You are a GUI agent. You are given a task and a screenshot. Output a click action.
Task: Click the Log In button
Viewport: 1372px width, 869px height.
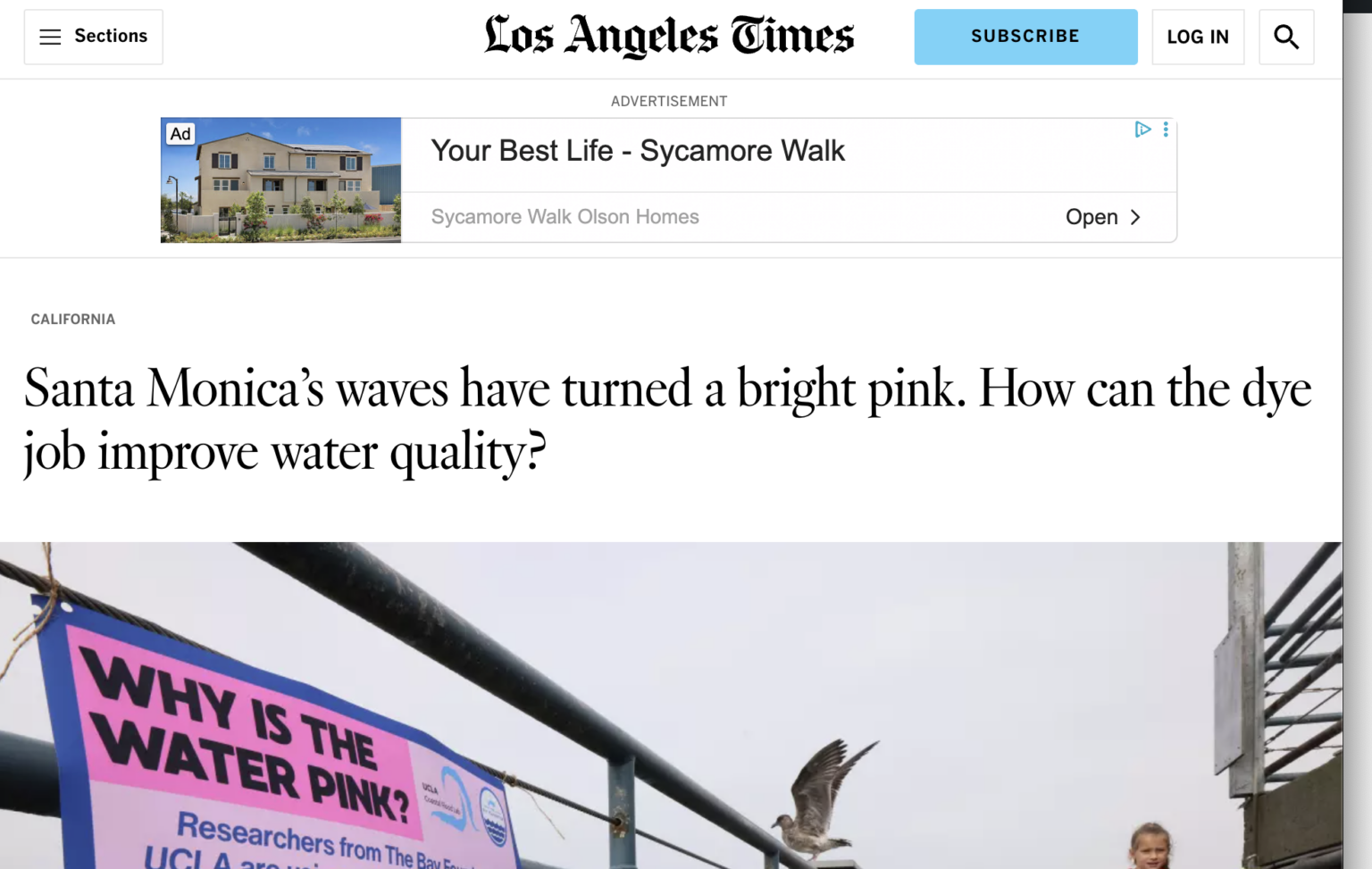[1198, 37]
